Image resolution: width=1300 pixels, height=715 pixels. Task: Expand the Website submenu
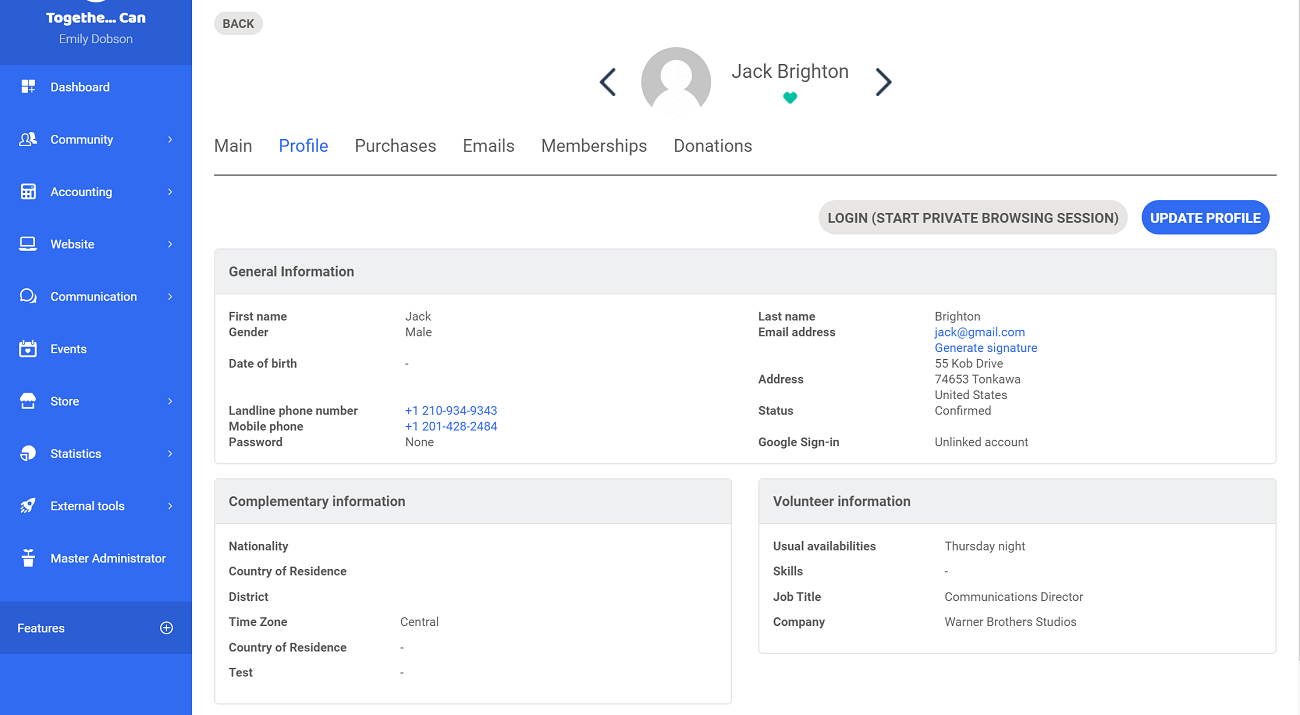coord(170,244)
